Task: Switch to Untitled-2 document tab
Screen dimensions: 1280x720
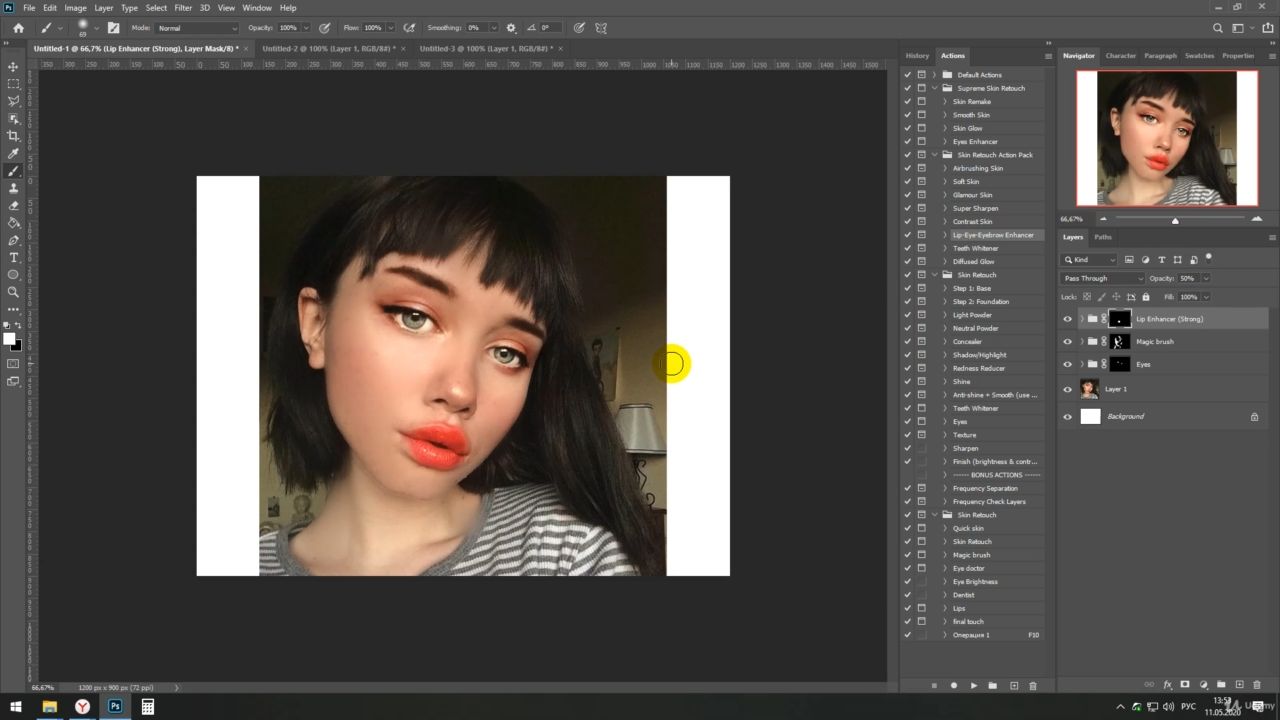Action: [326, 48]
